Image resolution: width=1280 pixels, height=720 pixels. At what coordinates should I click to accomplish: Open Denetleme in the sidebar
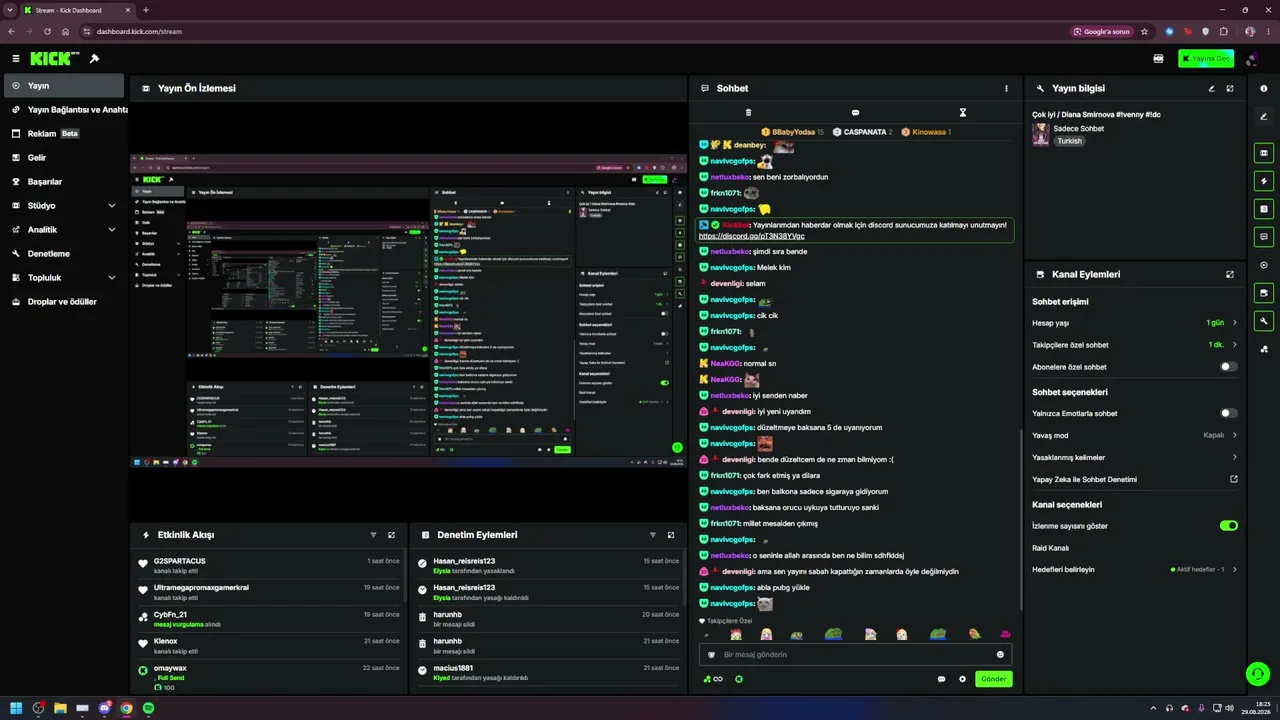click(65, 254)
